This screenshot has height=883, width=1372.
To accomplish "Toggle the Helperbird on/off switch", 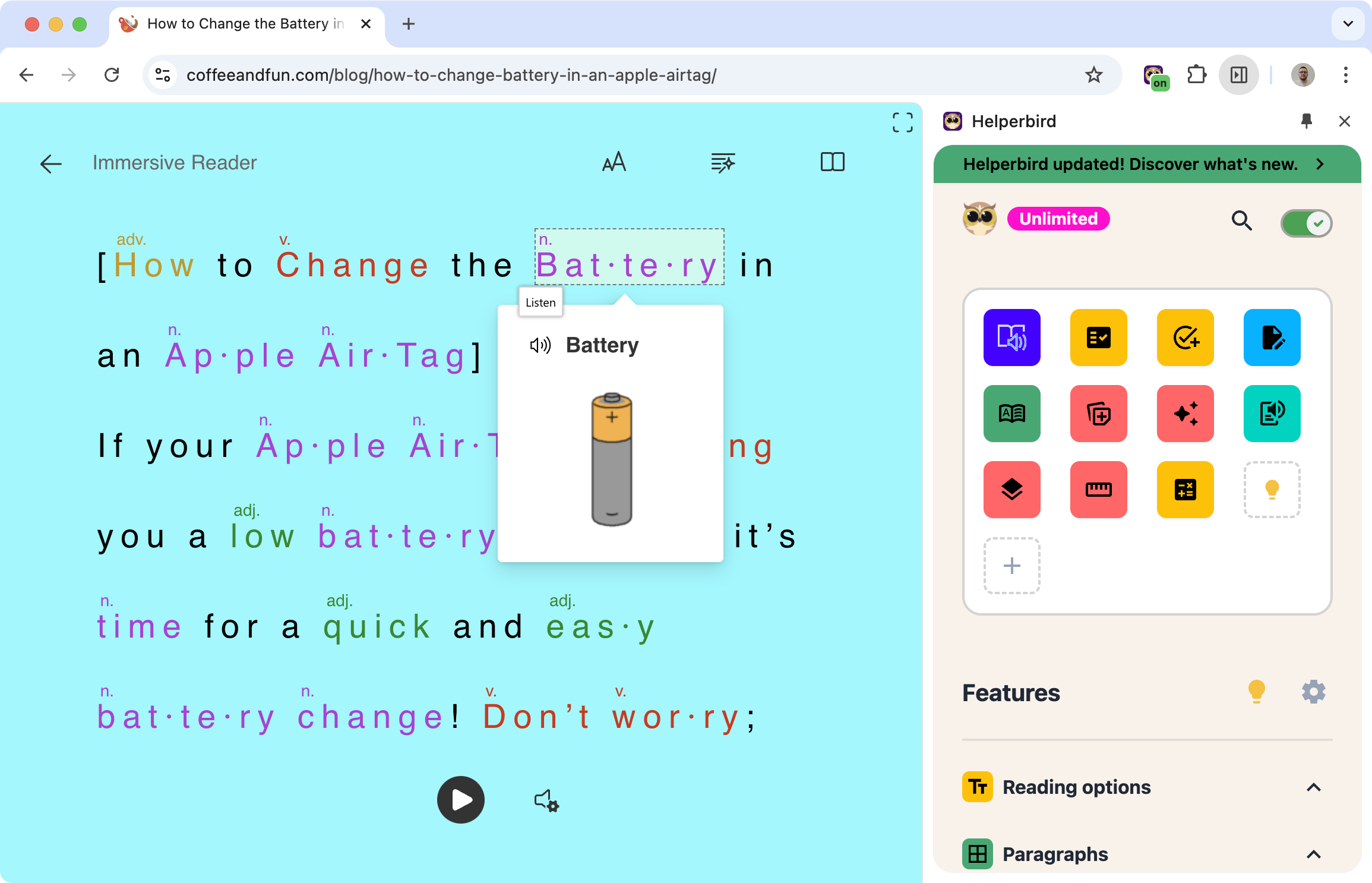I will [x=1305, y=223].
